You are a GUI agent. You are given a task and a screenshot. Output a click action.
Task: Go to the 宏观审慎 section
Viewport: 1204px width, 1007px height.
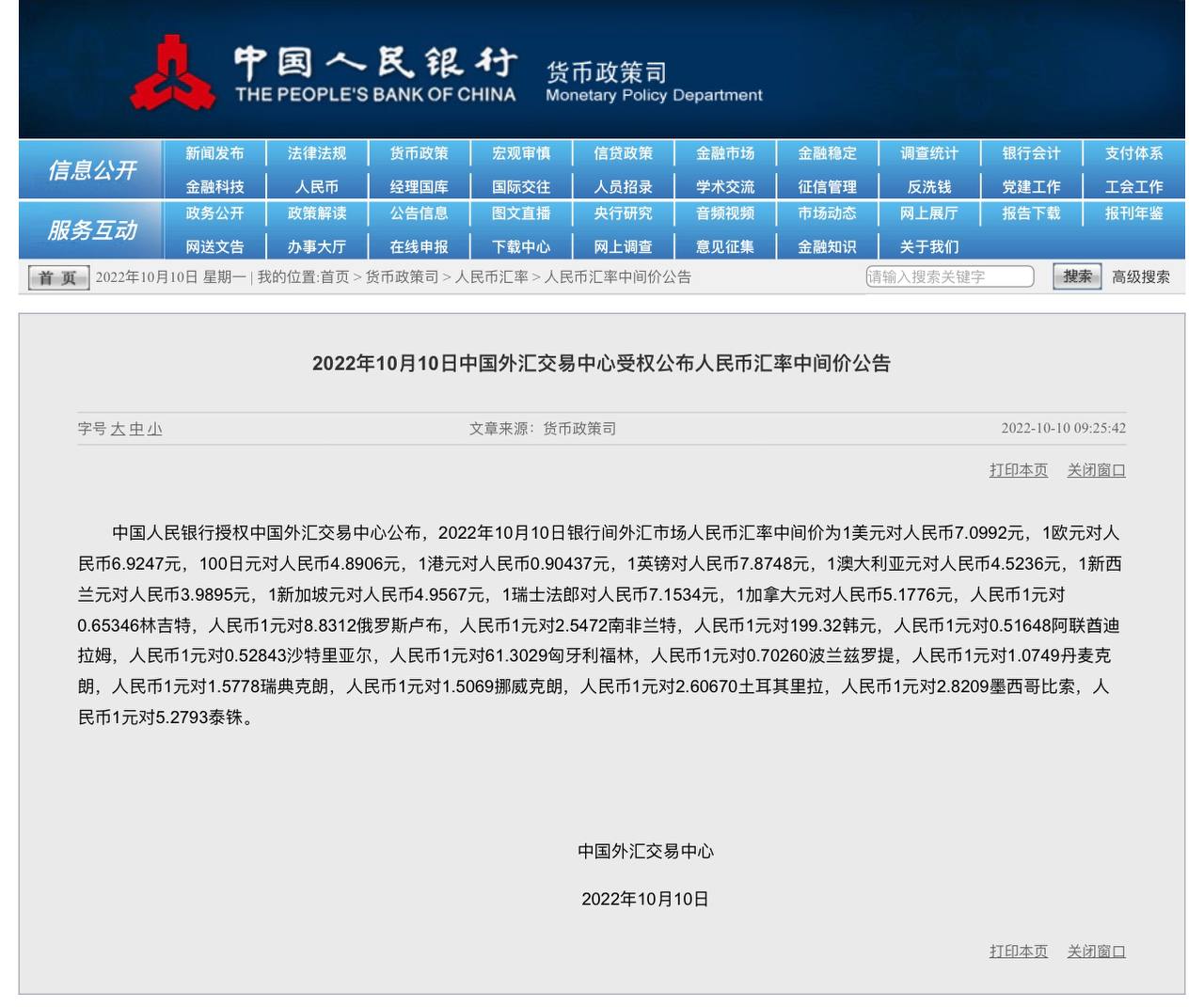click(521, 153)
